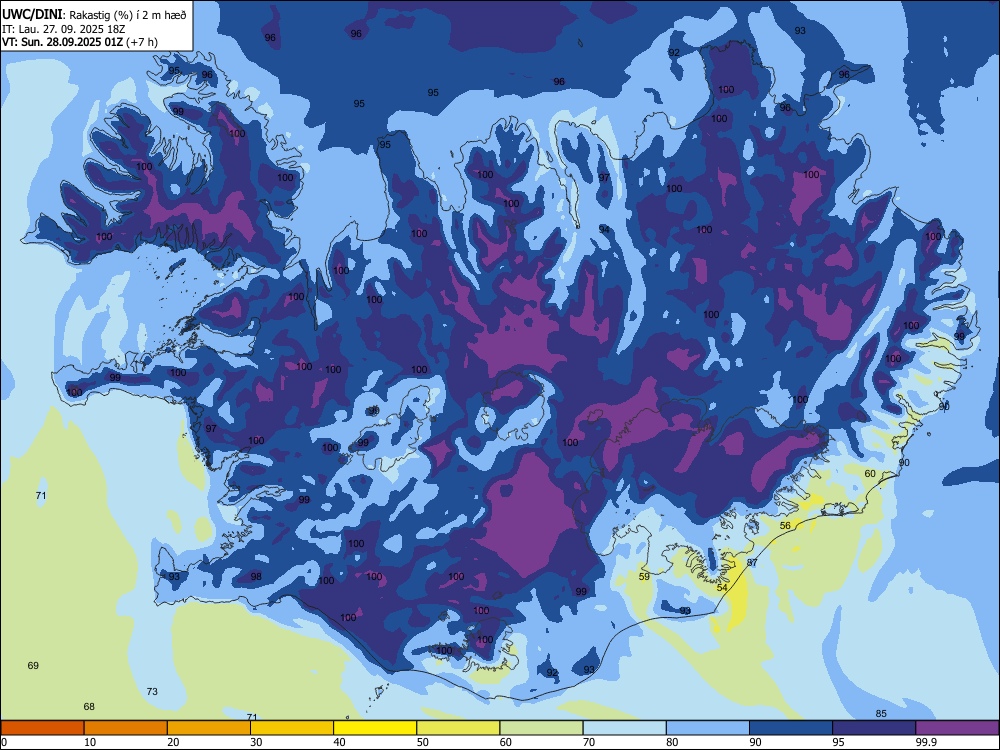
Task: Click the '0' legend scale label
Action: pyautogui.click(x=4, y=742)
